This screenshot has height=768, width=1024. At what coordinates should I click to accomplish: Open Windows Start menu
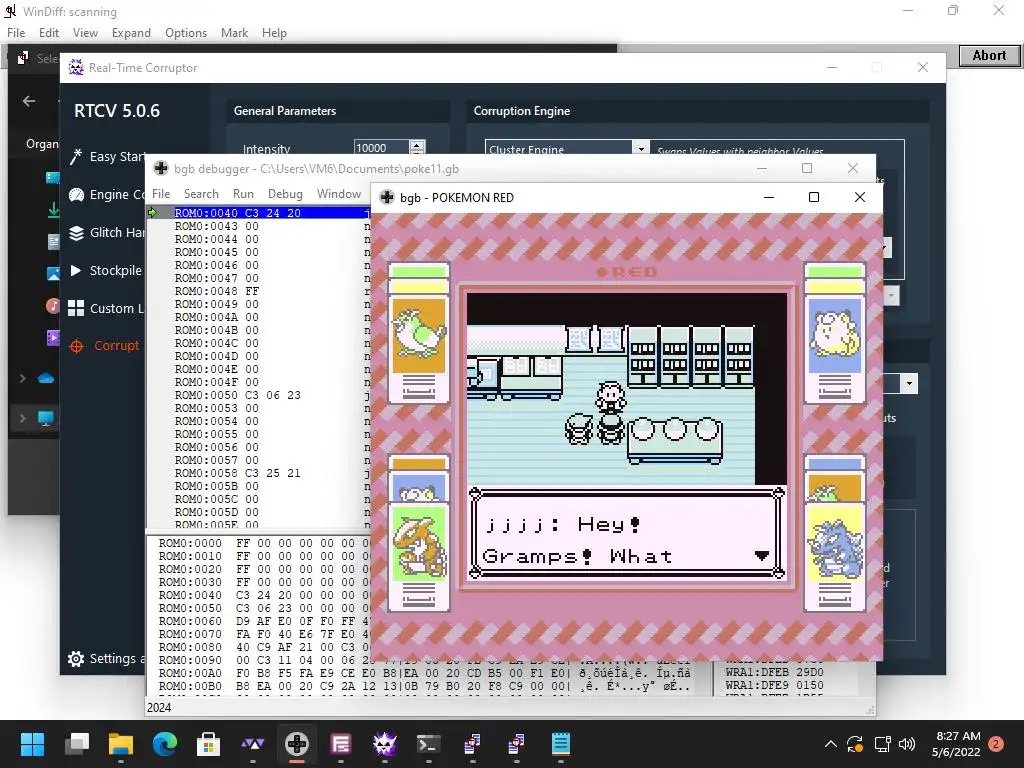[x=33, y=744]
